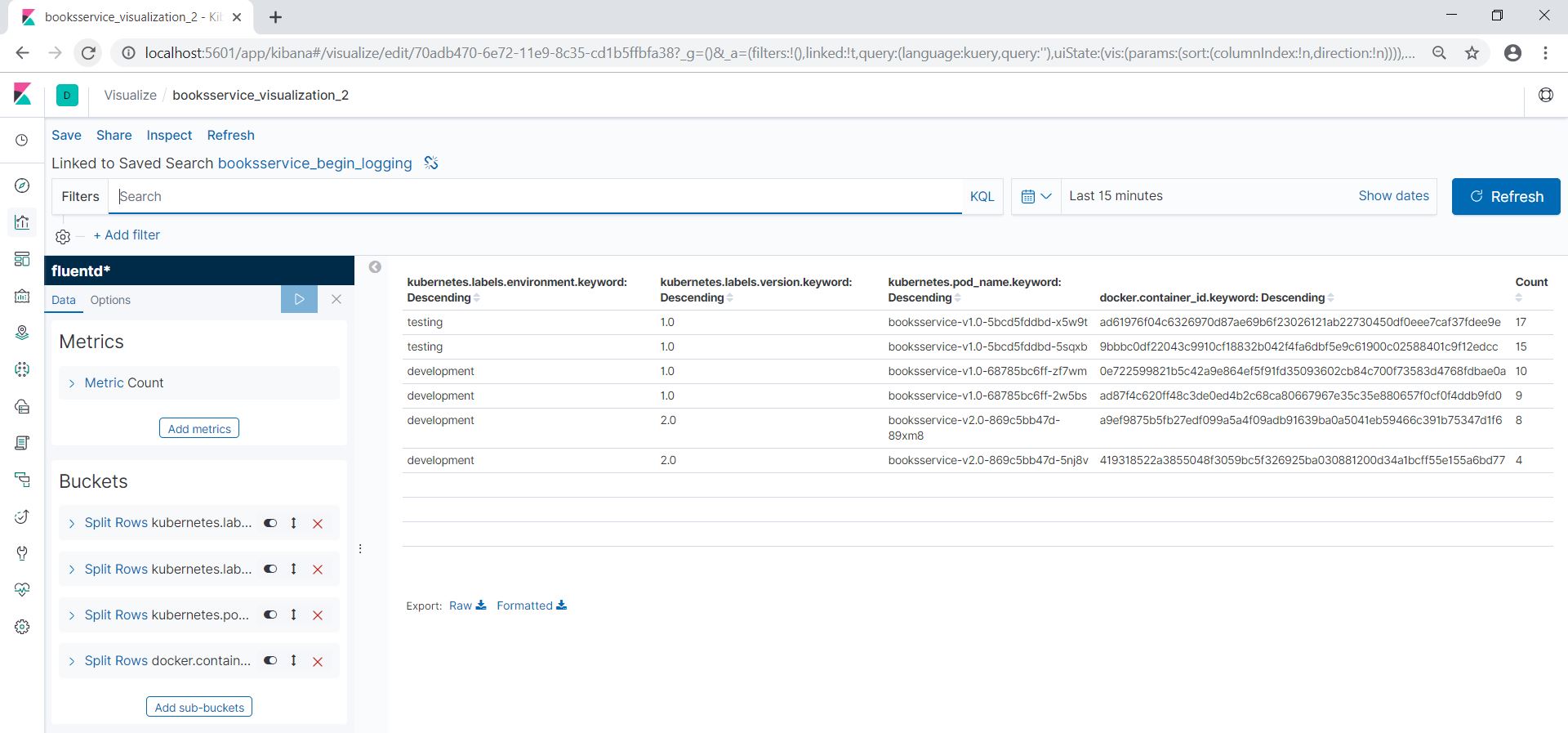Click the Add sub-buckets button
The height and width of the screenshot is (733, 1568).
(199, 707)
